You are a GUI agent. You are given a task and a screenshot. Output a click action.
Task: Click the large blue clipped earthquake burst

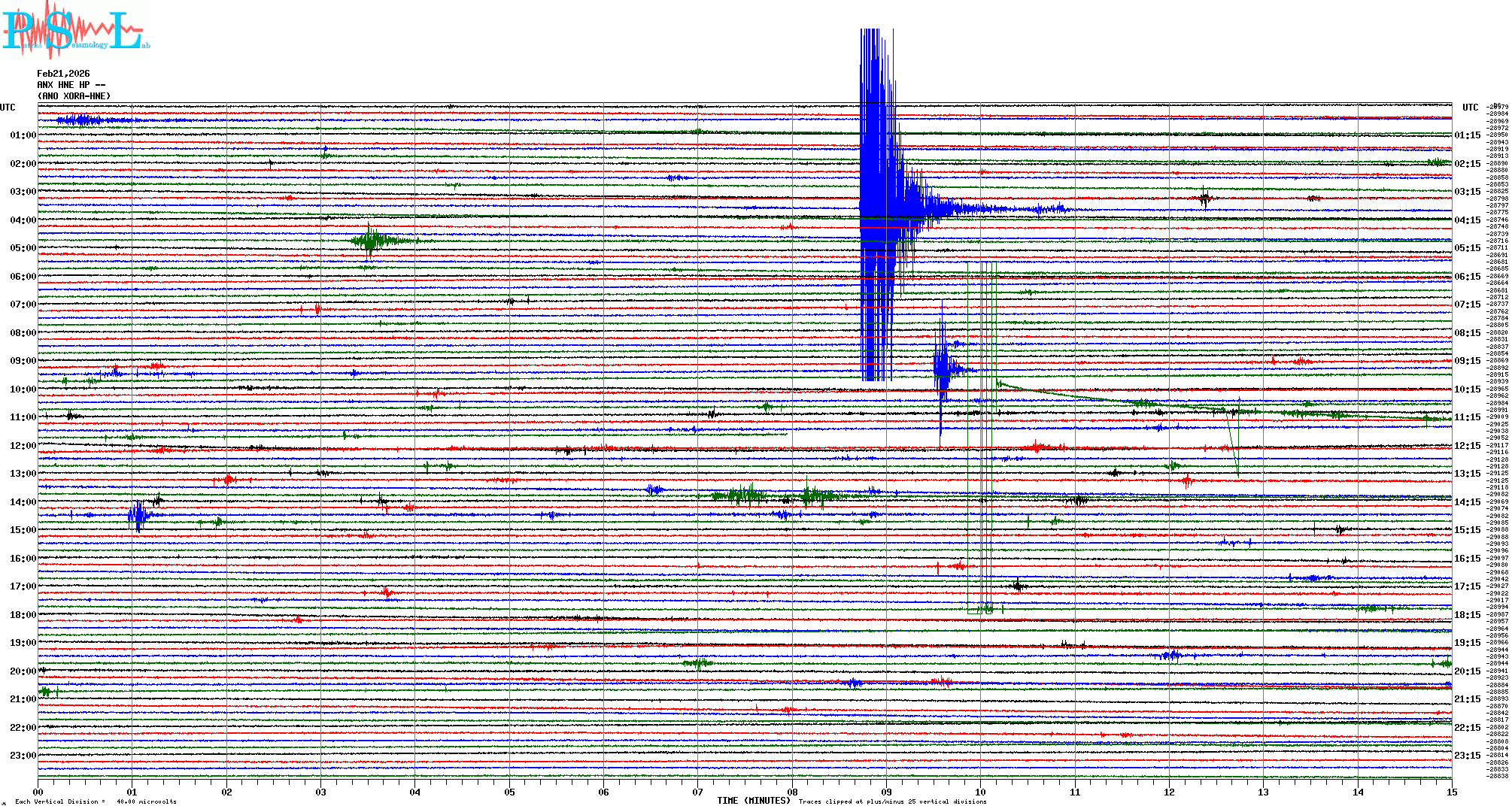[x=876, y=203]
